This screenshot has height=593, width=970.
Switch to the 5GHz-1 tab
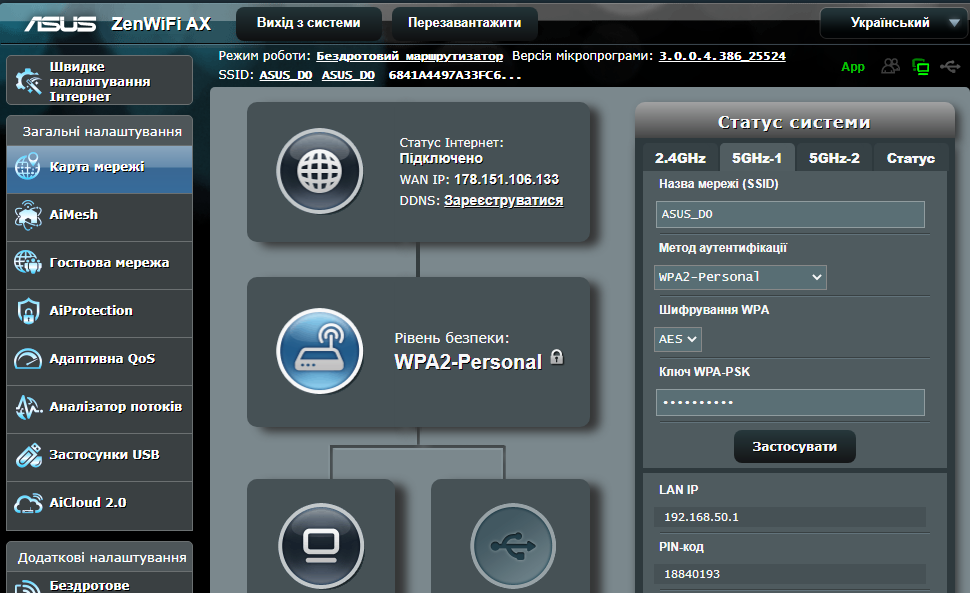(x=757, y=158)
